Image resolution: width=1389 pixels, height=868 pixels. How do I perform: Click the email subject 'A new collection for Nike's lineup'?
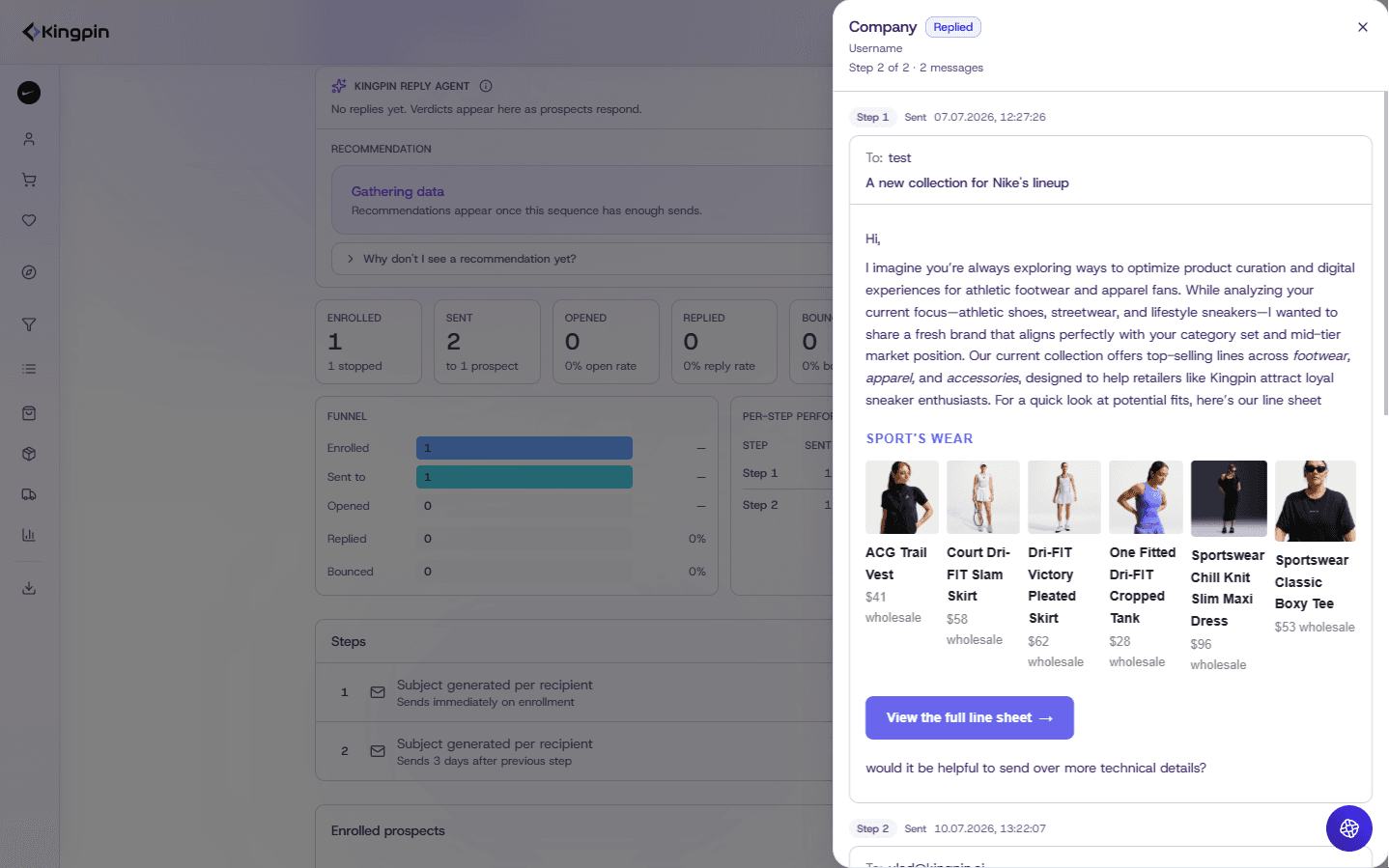pyautogui.click(x=967, y=182)
